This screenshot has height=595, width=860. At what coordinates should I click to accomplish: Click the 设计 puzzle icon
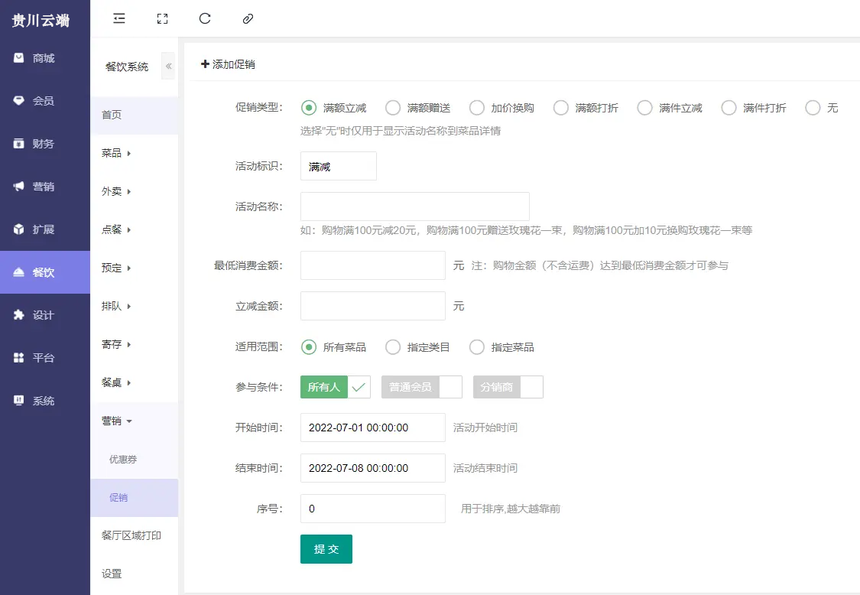tap(19, 315)
